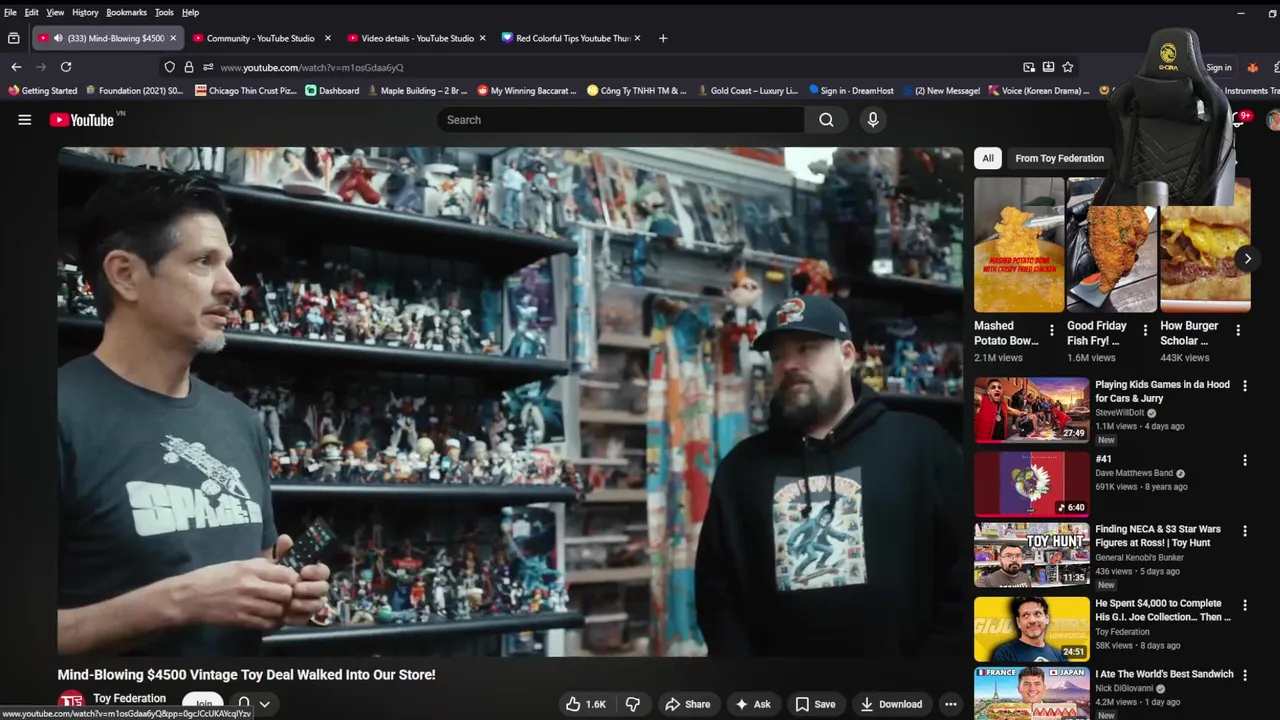Click the search magnifier button
Screen dimensions: 1280x720
[x=826, y=120]
